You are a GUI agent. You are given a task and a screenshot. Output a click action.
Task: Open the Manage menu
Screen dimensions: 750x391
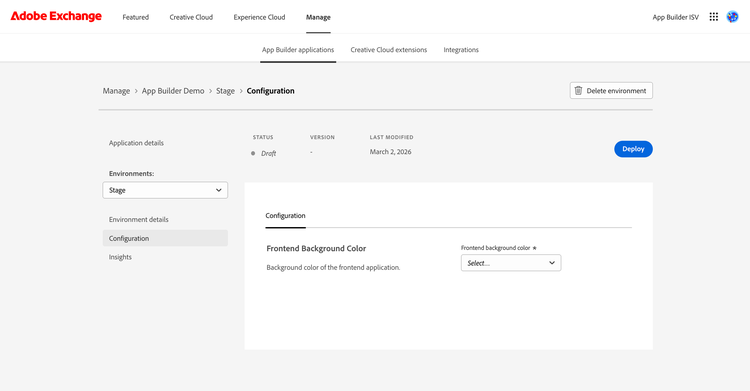tap(318, 17)
